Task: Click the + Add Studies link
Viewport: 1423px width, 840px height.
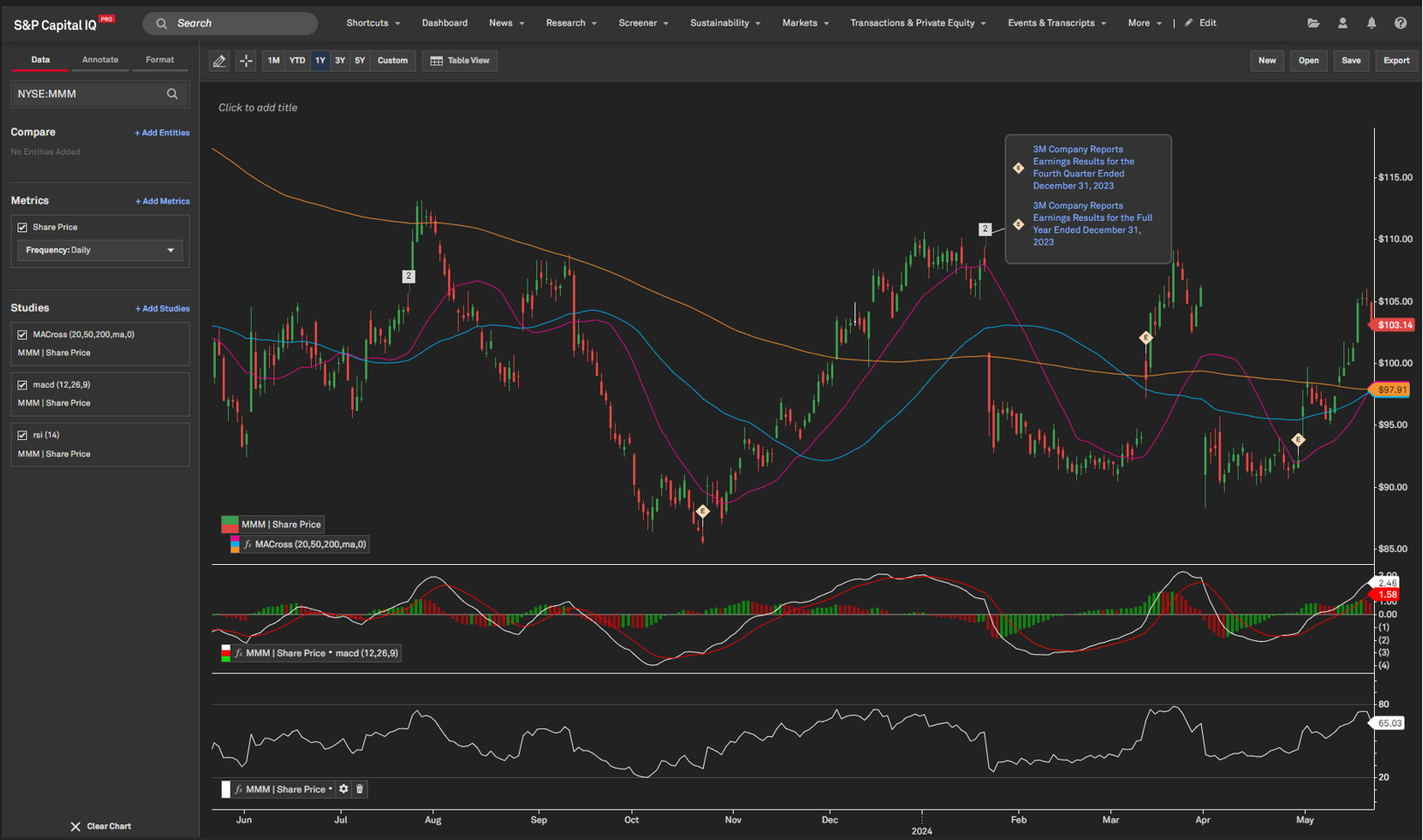Action: click(x=162, y=309)
